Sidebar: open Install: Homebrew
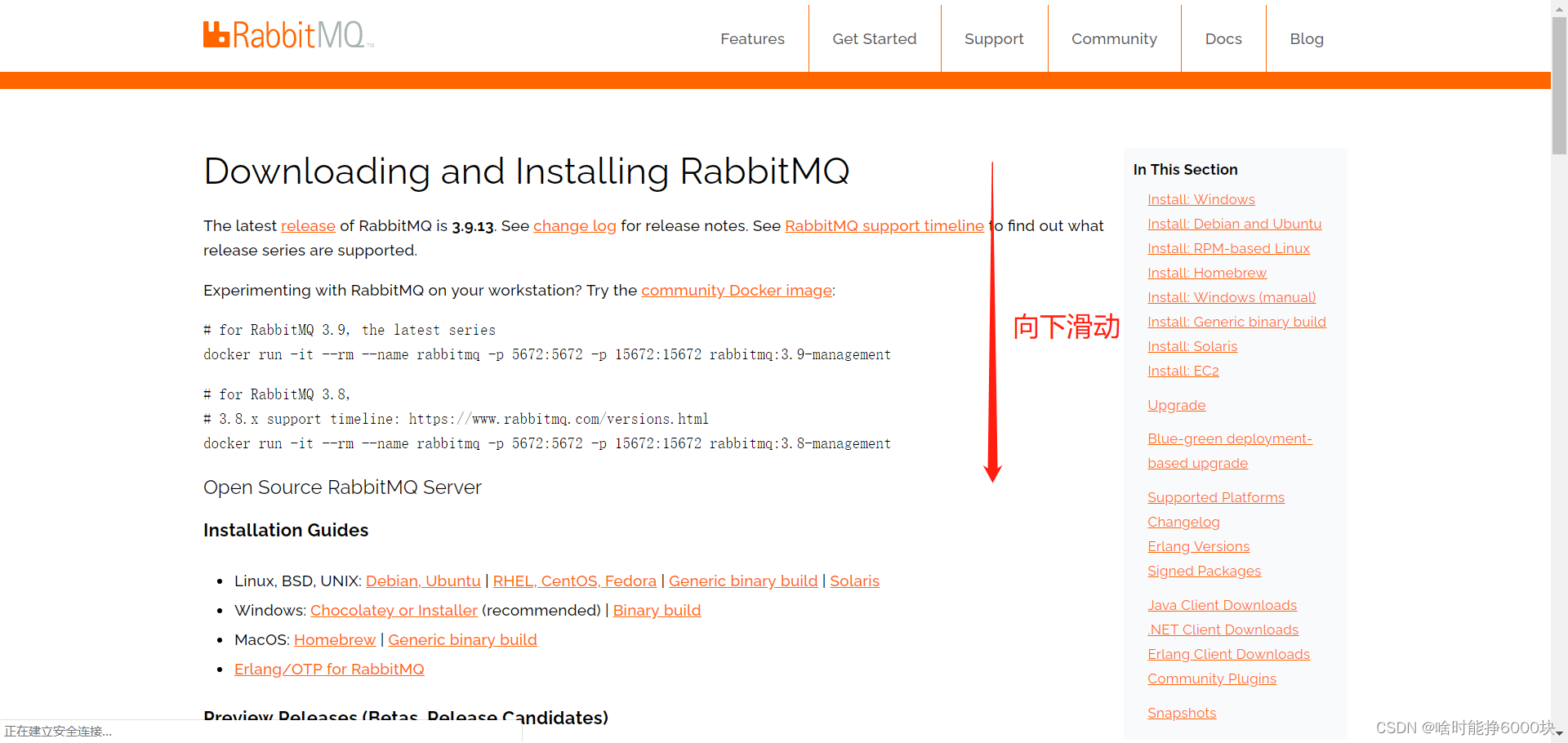The image size is (1568, 743). point(1207,273)
